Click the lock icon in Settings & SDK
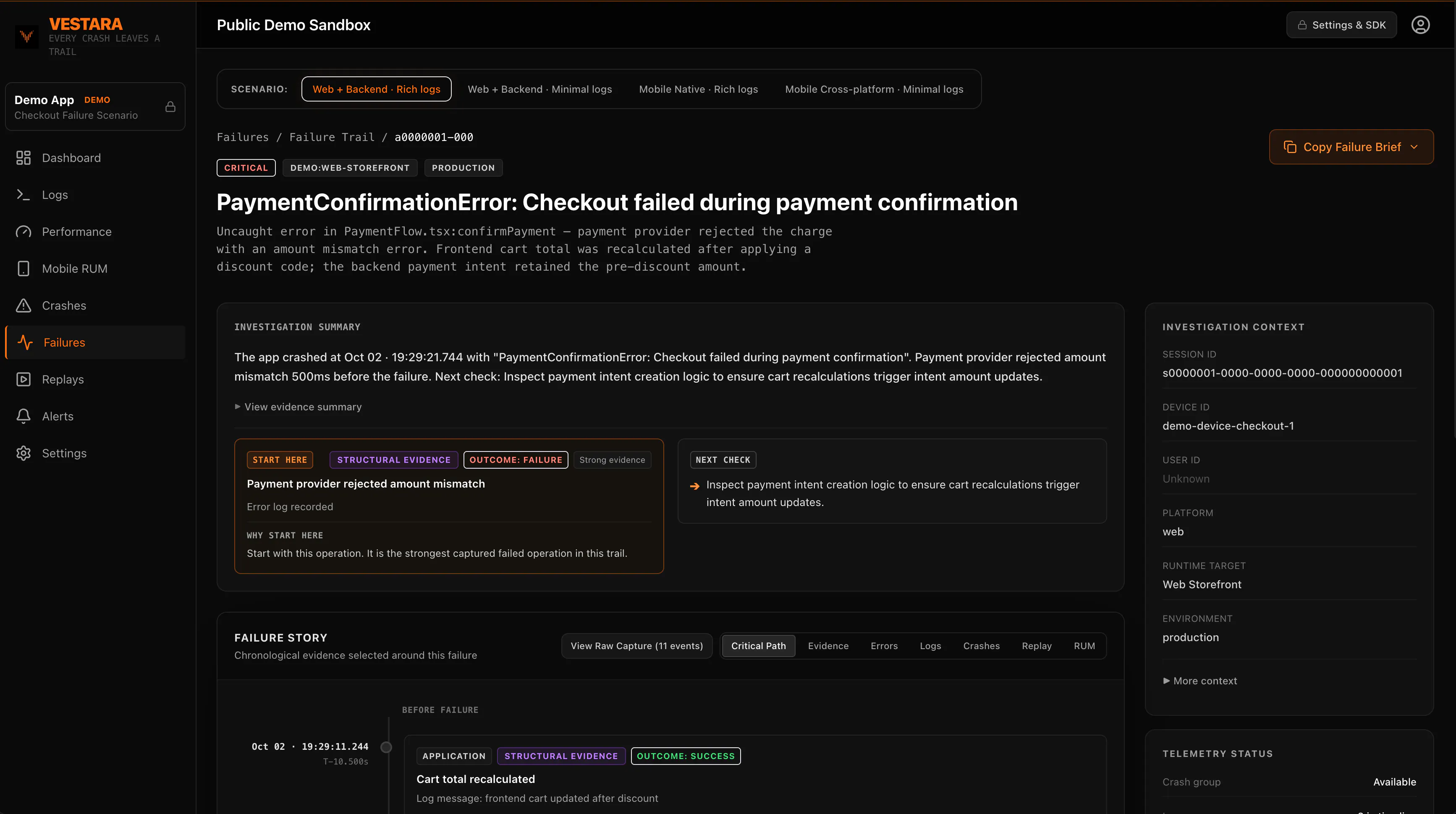The height and width of the screenshot is (814, 1456). 1302,25
